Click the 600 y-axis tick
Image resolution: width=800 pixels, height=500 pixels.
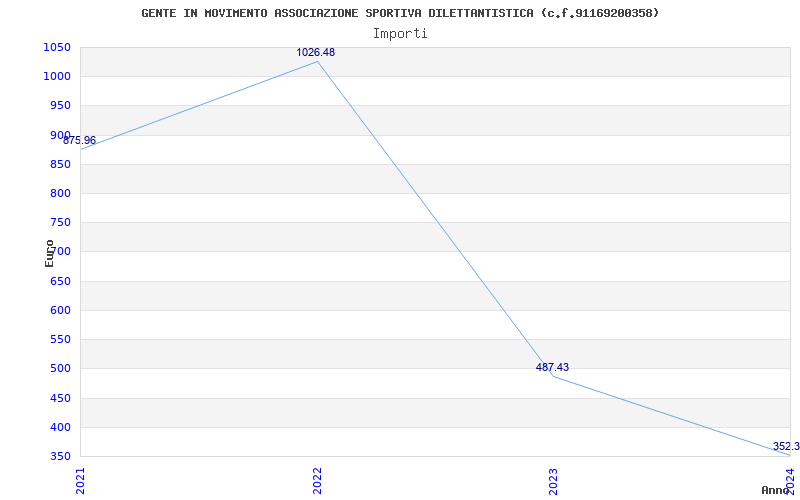[60, 310]
